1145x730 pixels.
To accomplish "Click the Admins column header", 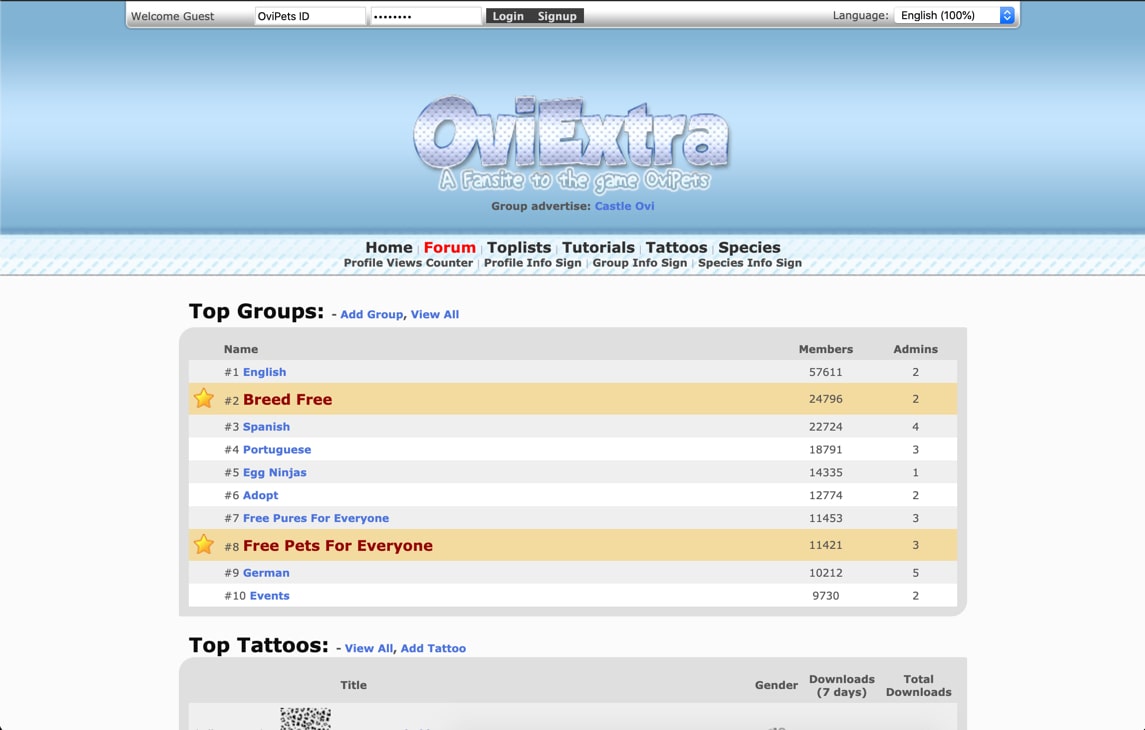I will pos(915,349).
